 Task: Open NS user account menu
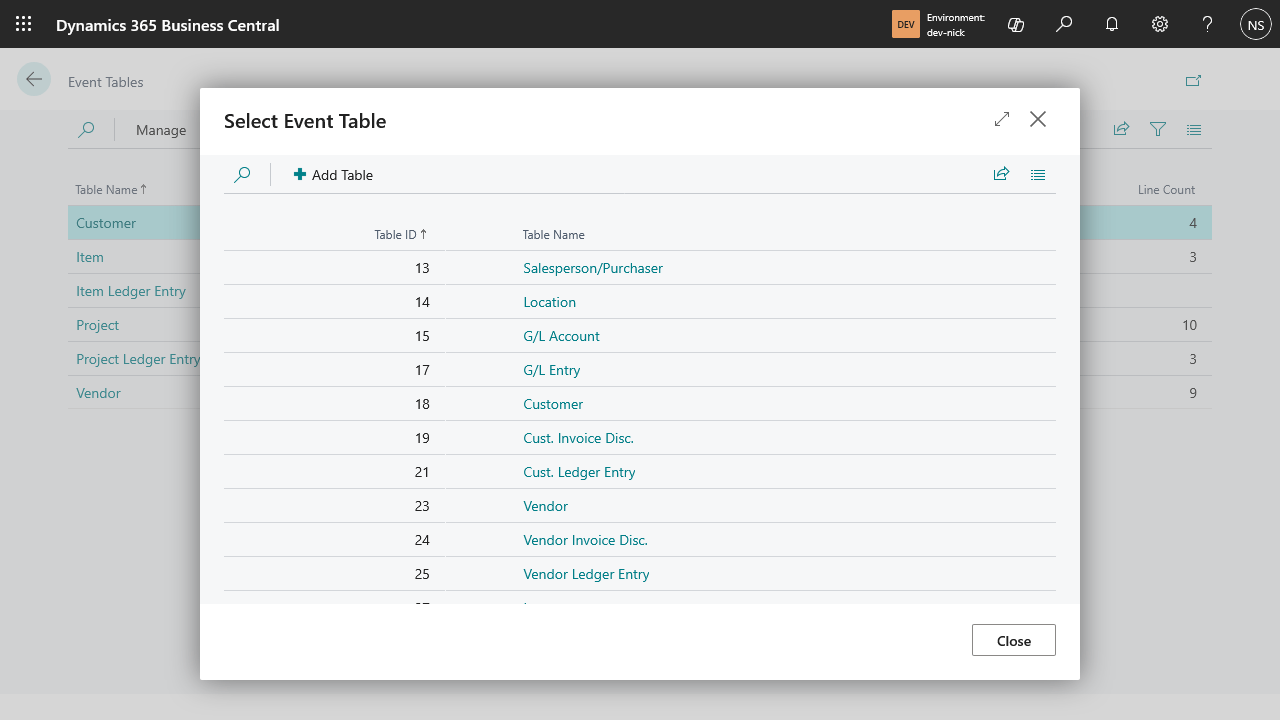point(1256,24)
